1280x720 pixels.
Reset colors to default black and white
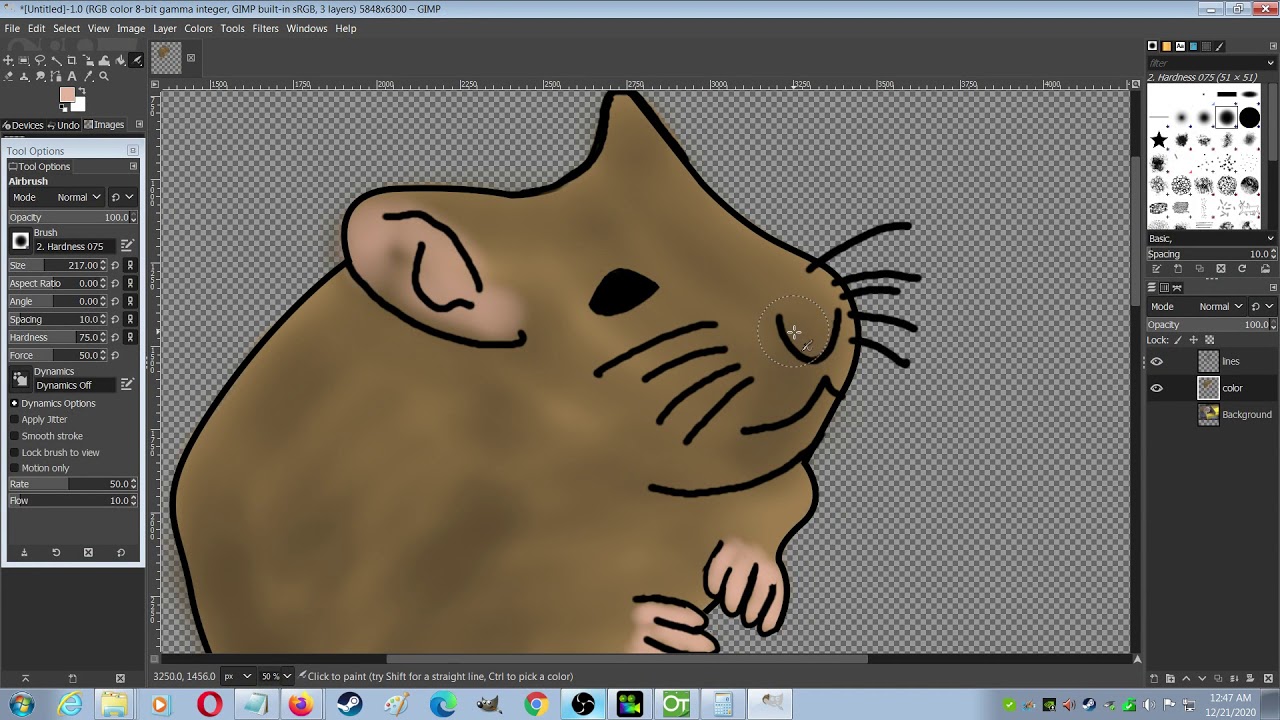(x=63, y=108)
